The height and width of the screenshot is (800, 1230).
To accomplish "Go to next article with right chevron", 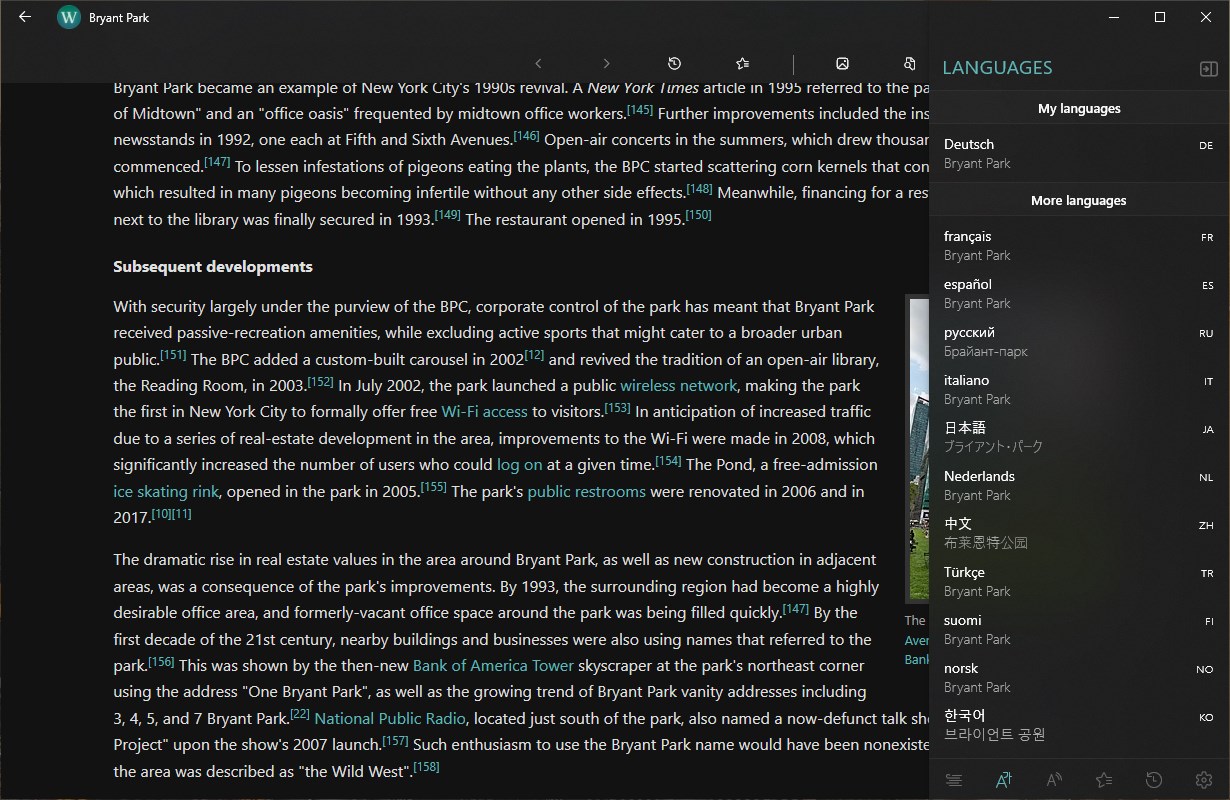I will 606,63.
